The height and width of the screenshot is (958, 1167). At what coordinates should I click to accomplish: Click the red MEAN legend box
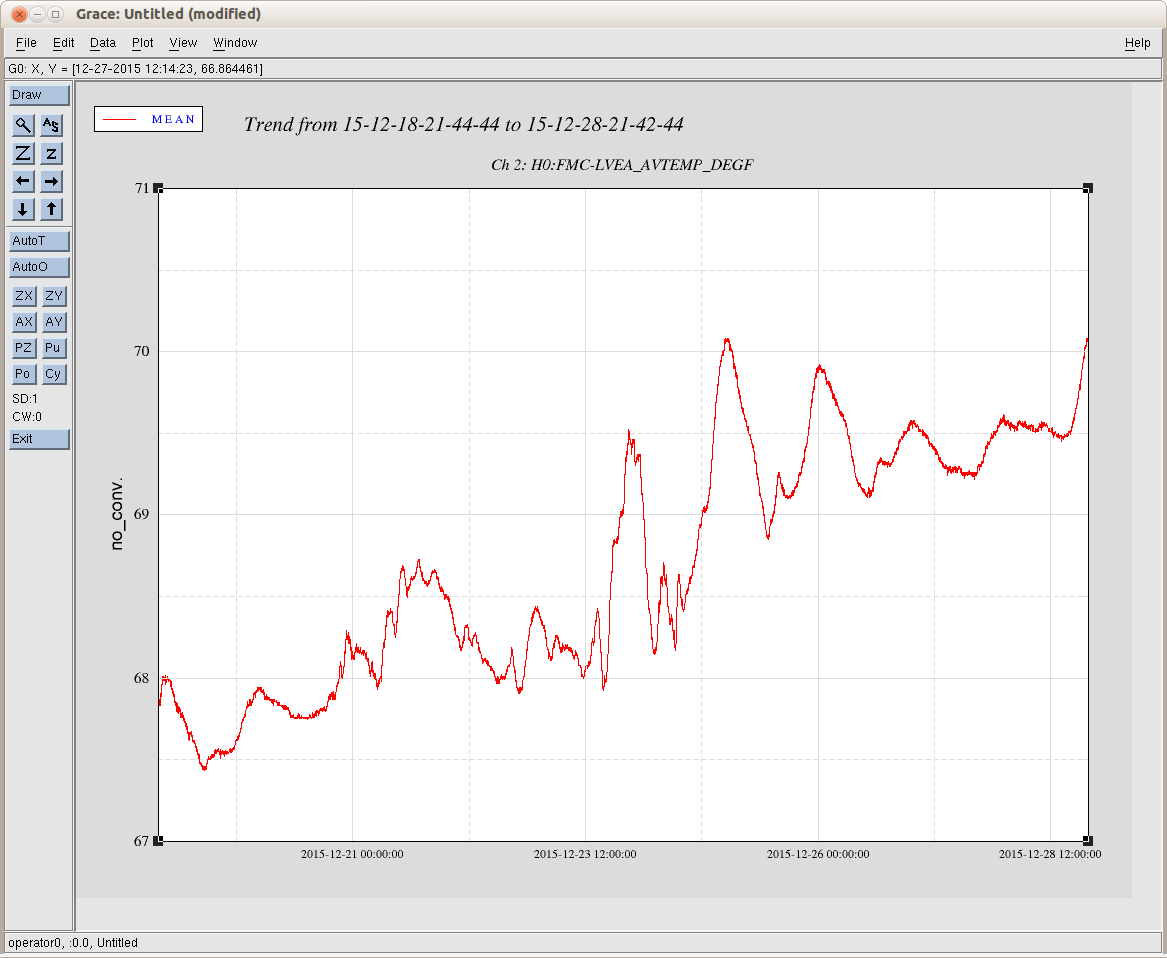tap(148, 119)
